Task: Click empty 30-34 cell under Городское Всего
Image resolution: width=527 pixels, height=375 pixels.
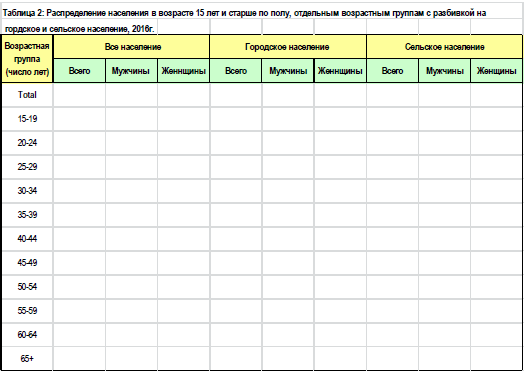Action: tap(236, 191)
